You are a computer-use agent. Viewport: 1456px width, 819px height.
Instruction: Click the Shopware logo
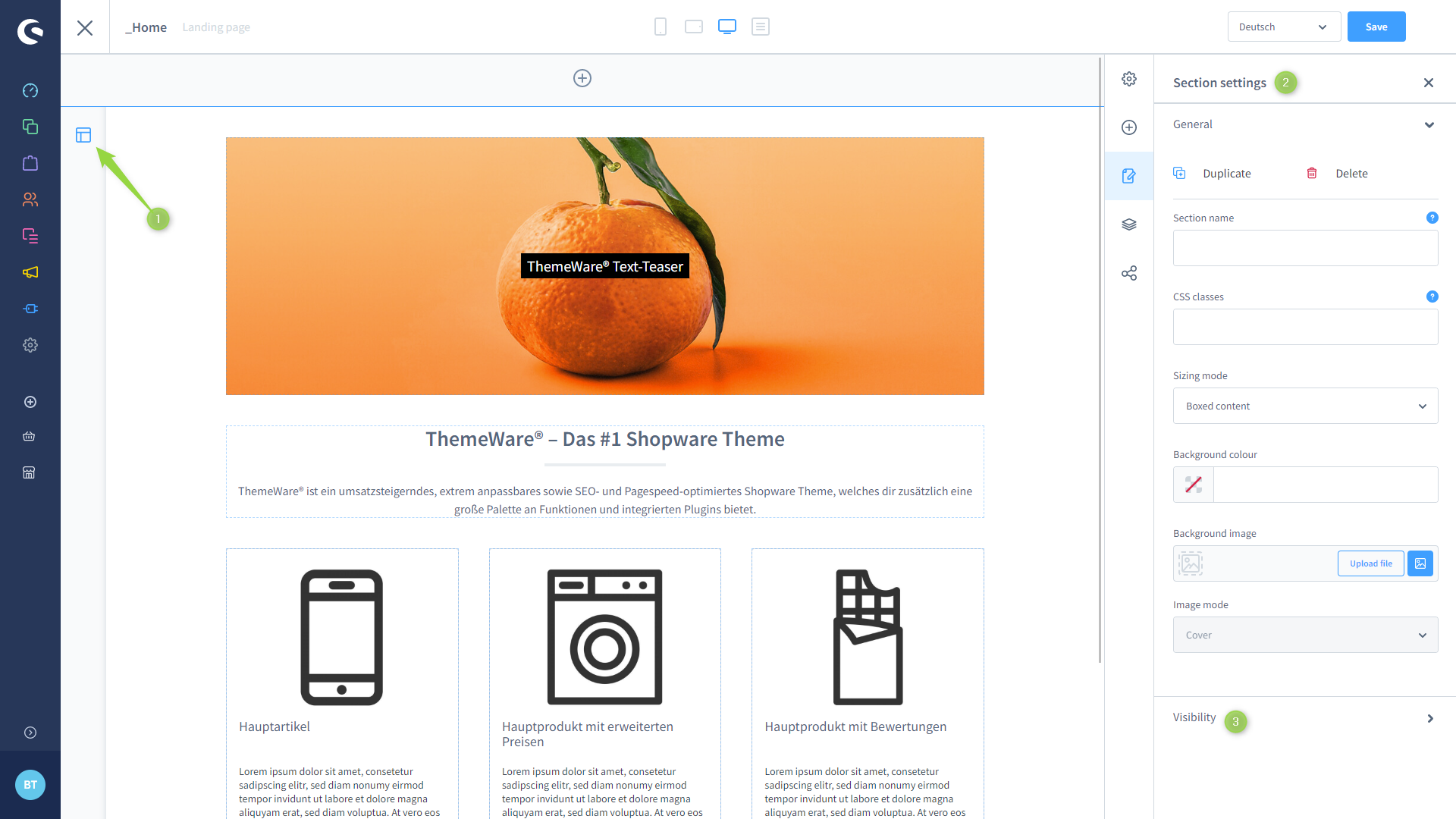[x=30, y=31]
